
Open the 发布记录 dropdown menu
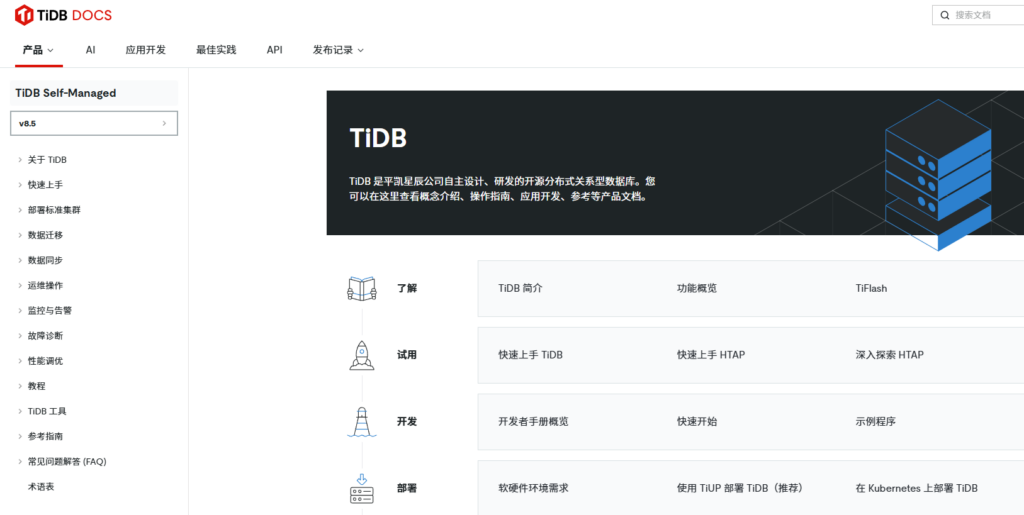coord(338,50)
